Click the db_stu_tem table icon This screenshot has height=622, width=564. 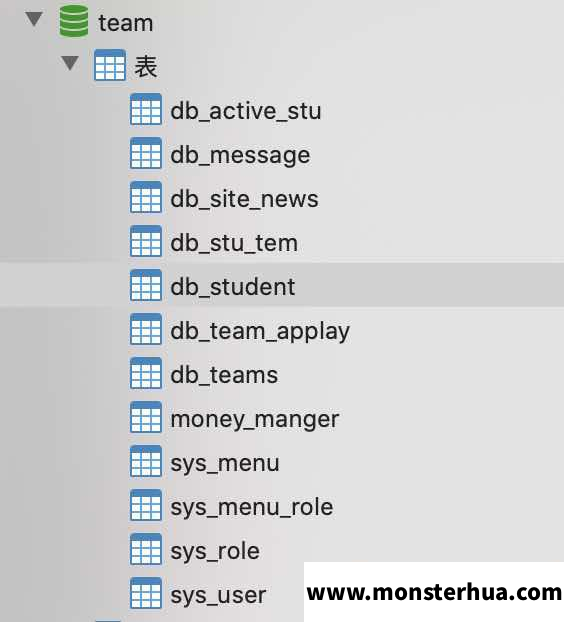coord(146,241)
